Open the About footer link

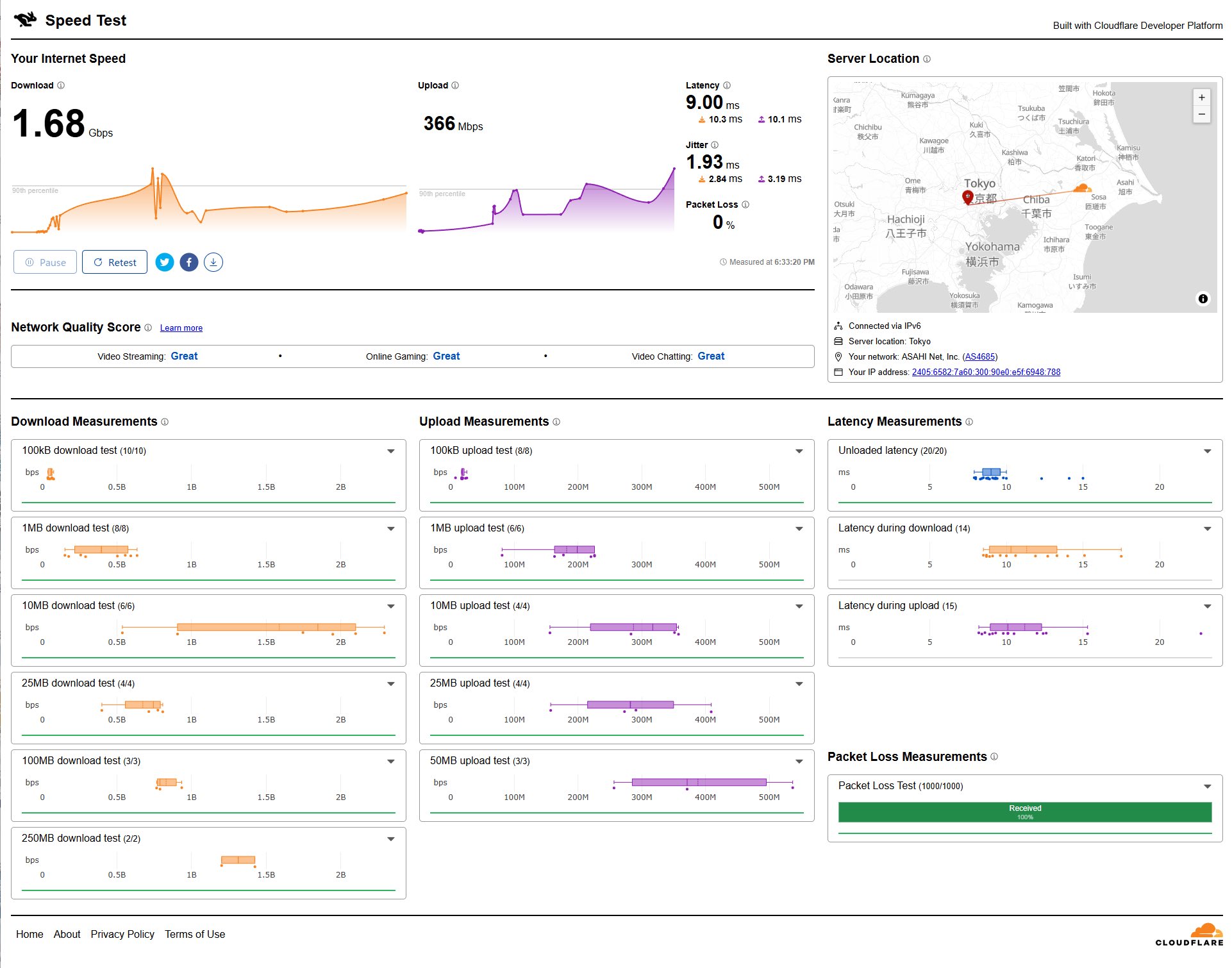(x=67, y=934)
